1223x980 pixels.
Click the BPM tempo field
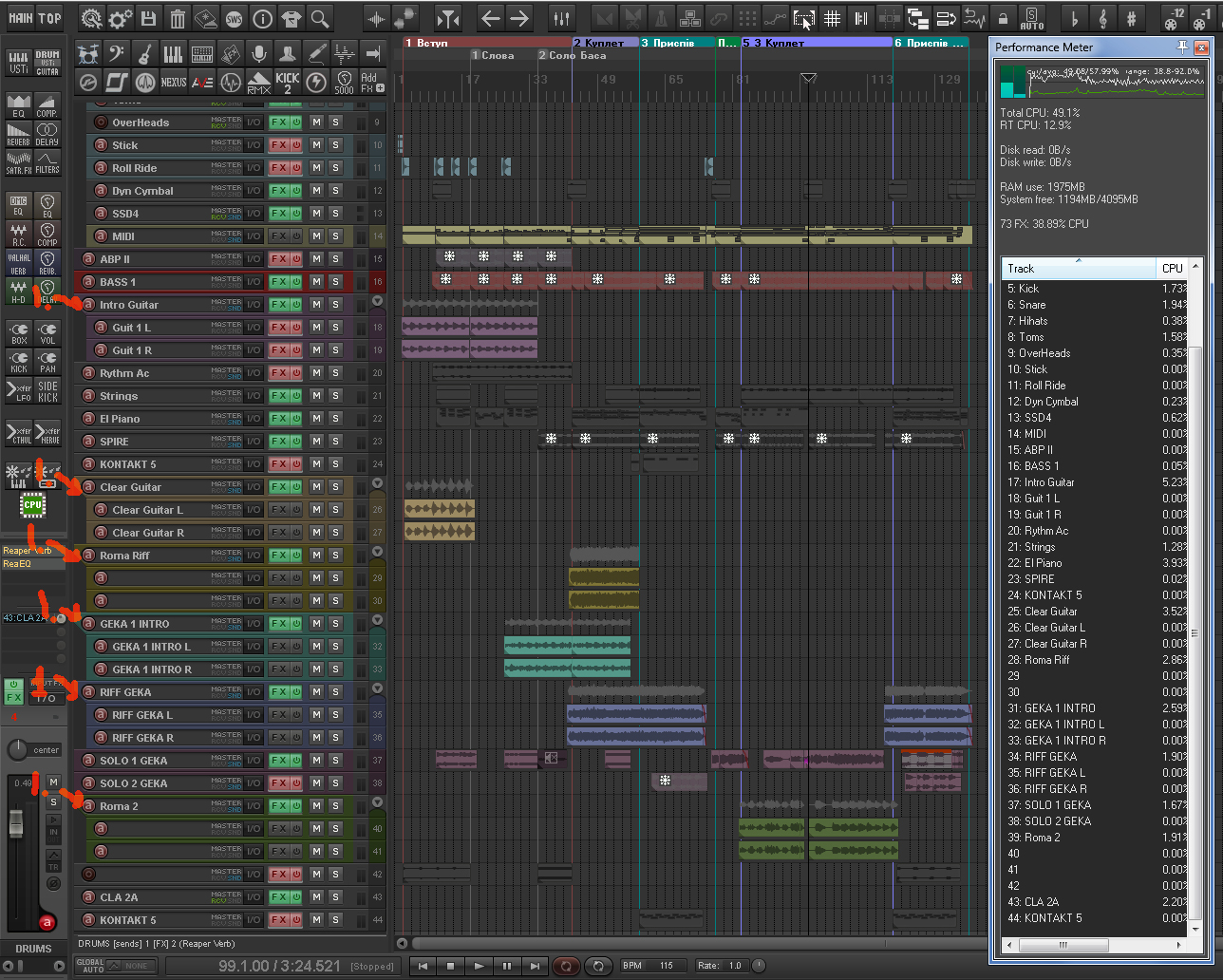click(667, 966)
